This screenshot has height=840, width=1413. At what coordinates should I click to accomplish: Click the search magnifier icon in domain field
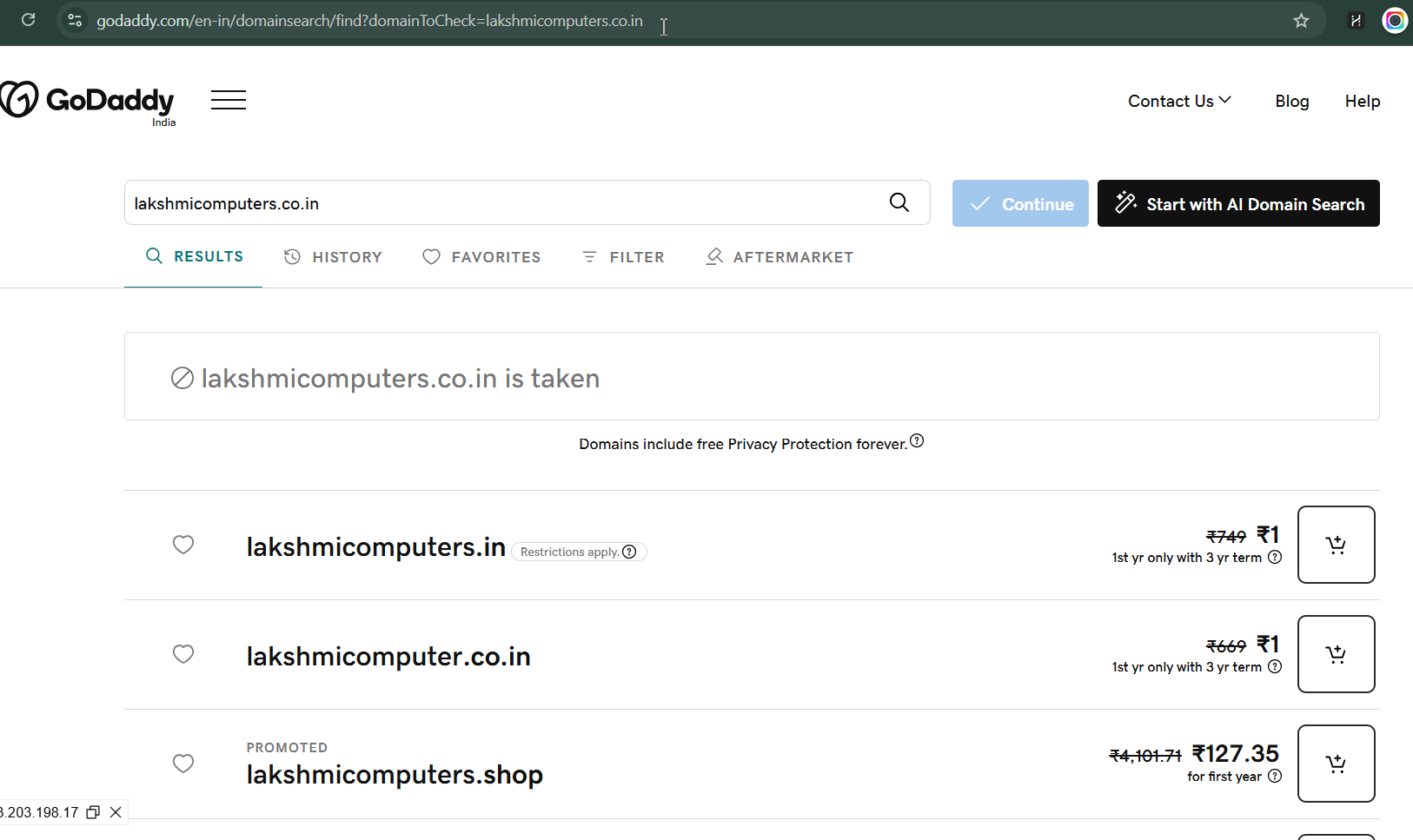coord(899,203)
